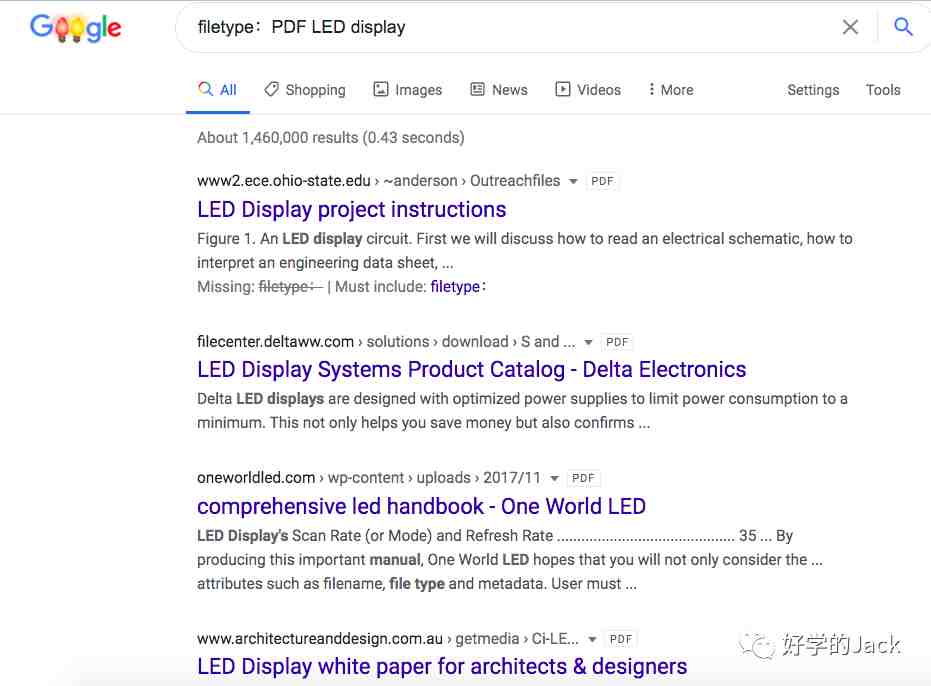This screenshot has height=686, width=931.
Task: Click the blue magnifier search icon
Action: (x=903, y=27)
